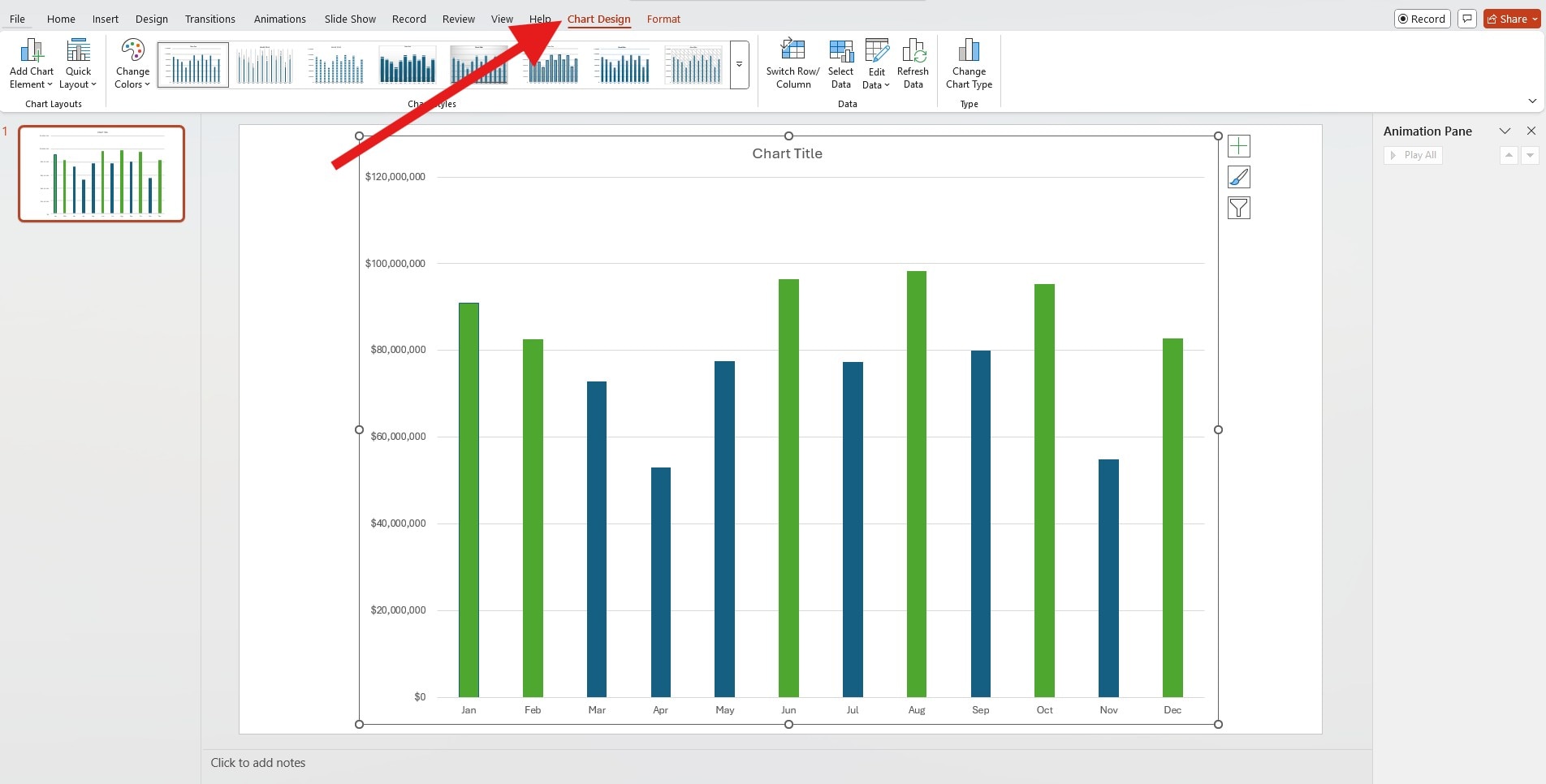Viewport: 1546px width, 784px height.
Task: Open the Quick Layout dropdown
Action: pos(77,63)
